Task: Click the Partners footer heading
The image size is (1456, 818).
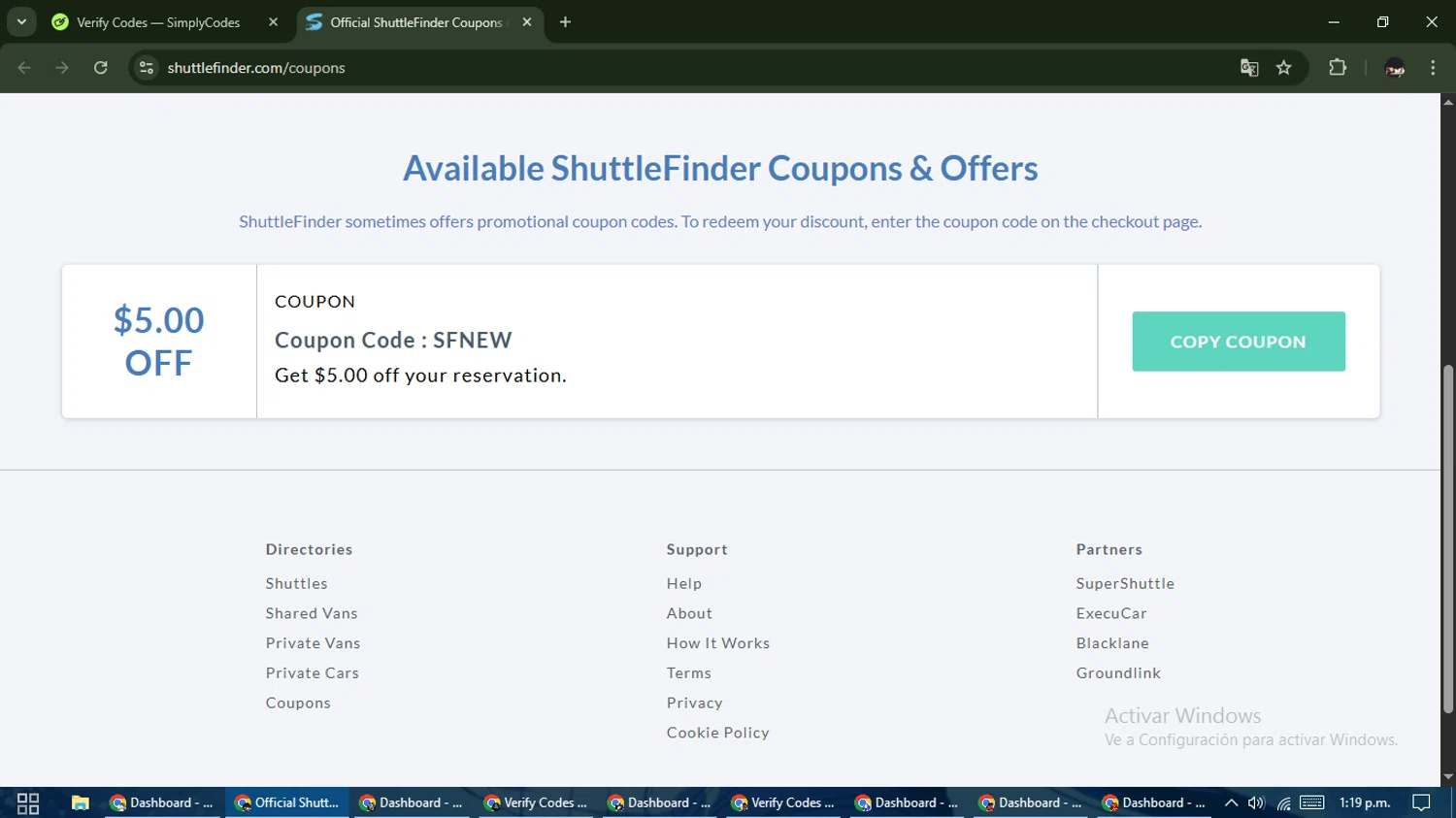Action: (x=1109, y=549)
